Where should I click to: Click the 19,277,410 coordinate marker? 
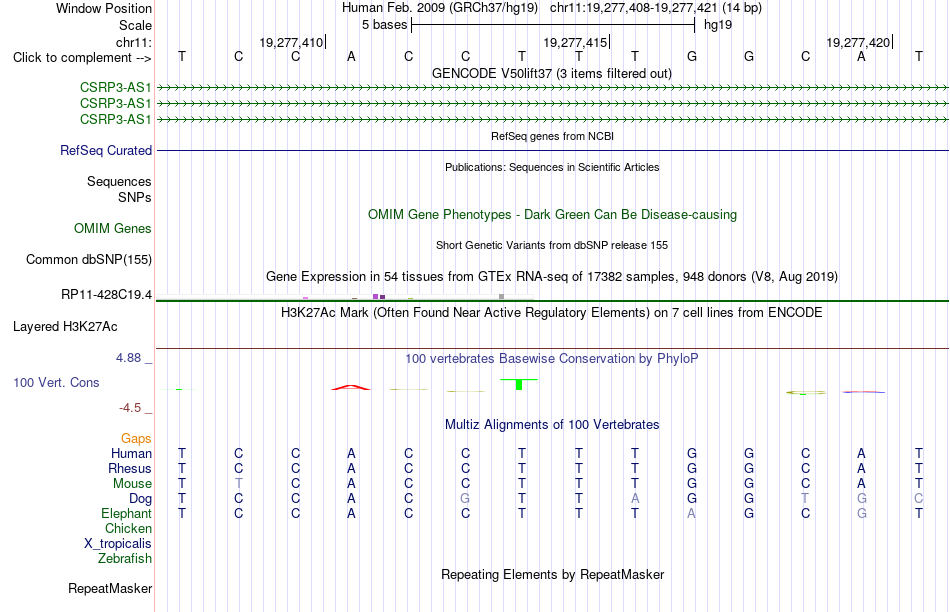(291, 42)
